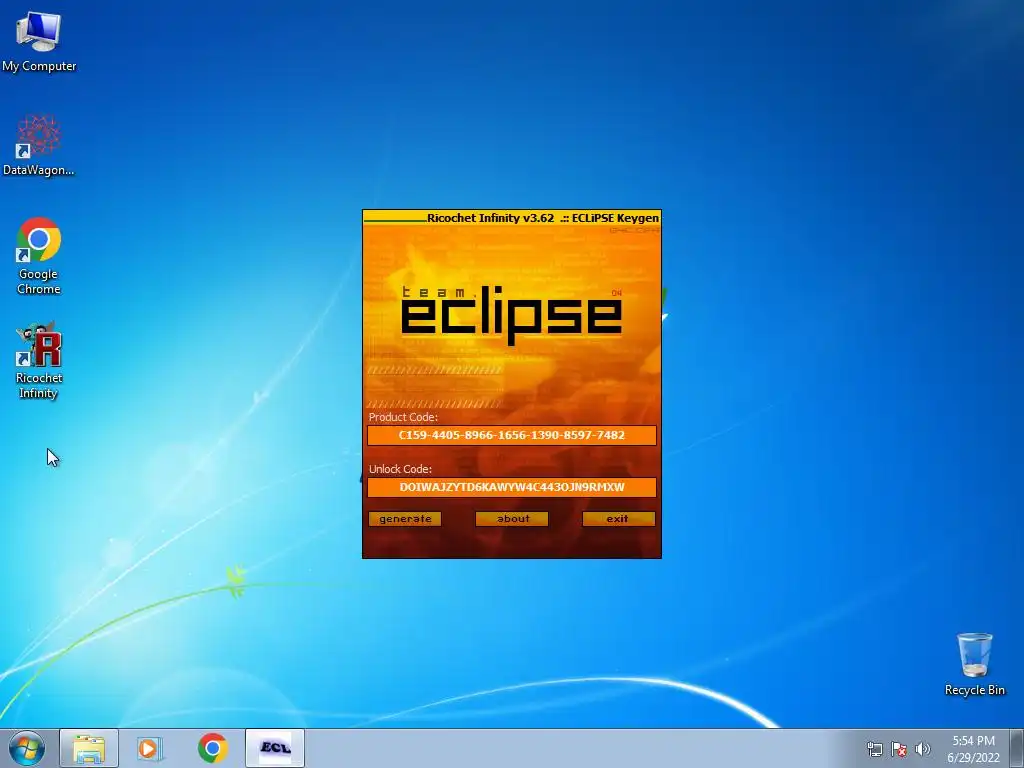Open Windows Media Player from taskbar
Viewport: 1024px width, 768px height.
click(x=150, y=748)
